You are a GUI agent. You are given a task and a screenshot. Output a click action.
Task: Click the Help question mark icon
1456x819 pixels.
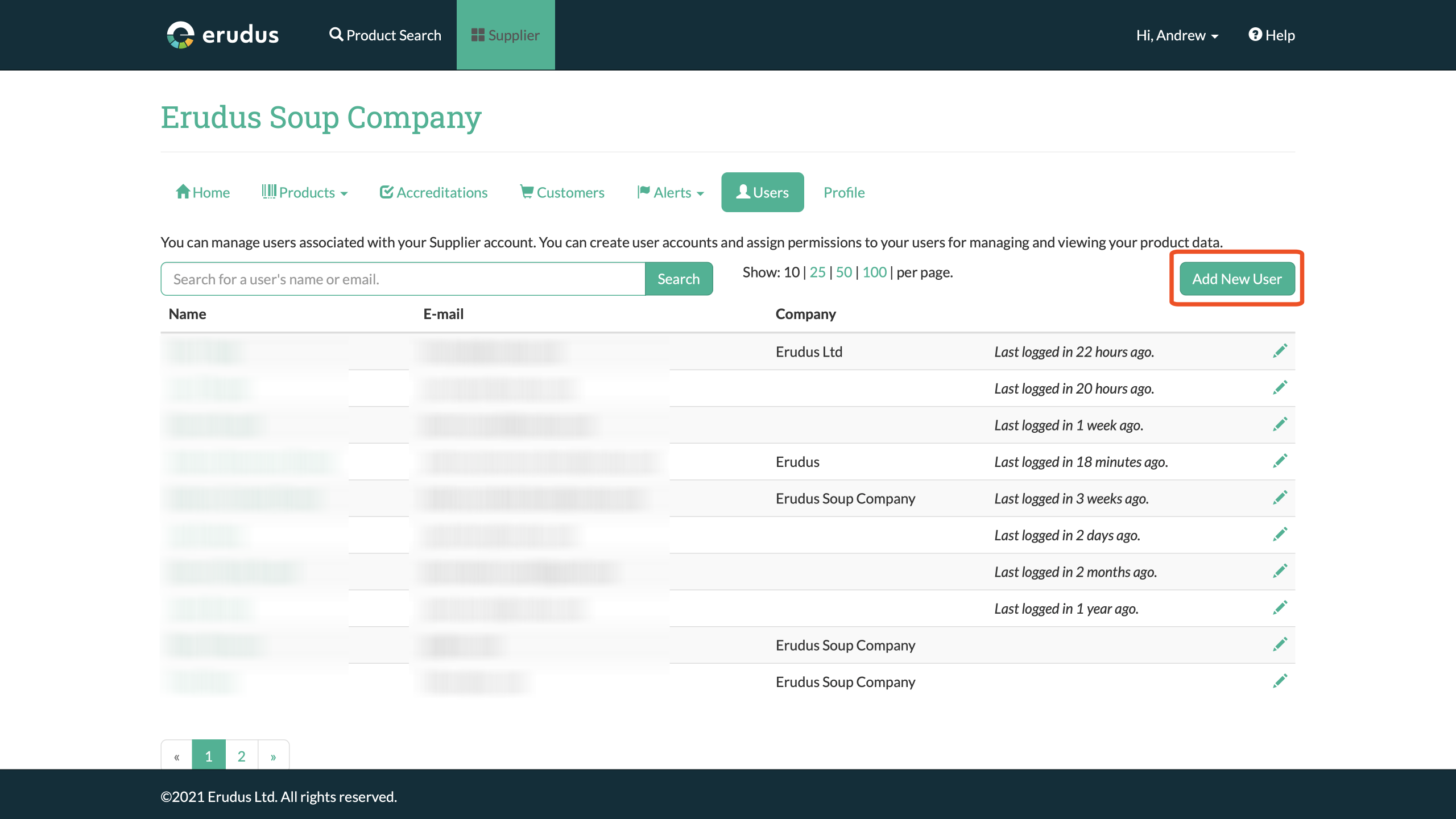[x=1255, y=35]
